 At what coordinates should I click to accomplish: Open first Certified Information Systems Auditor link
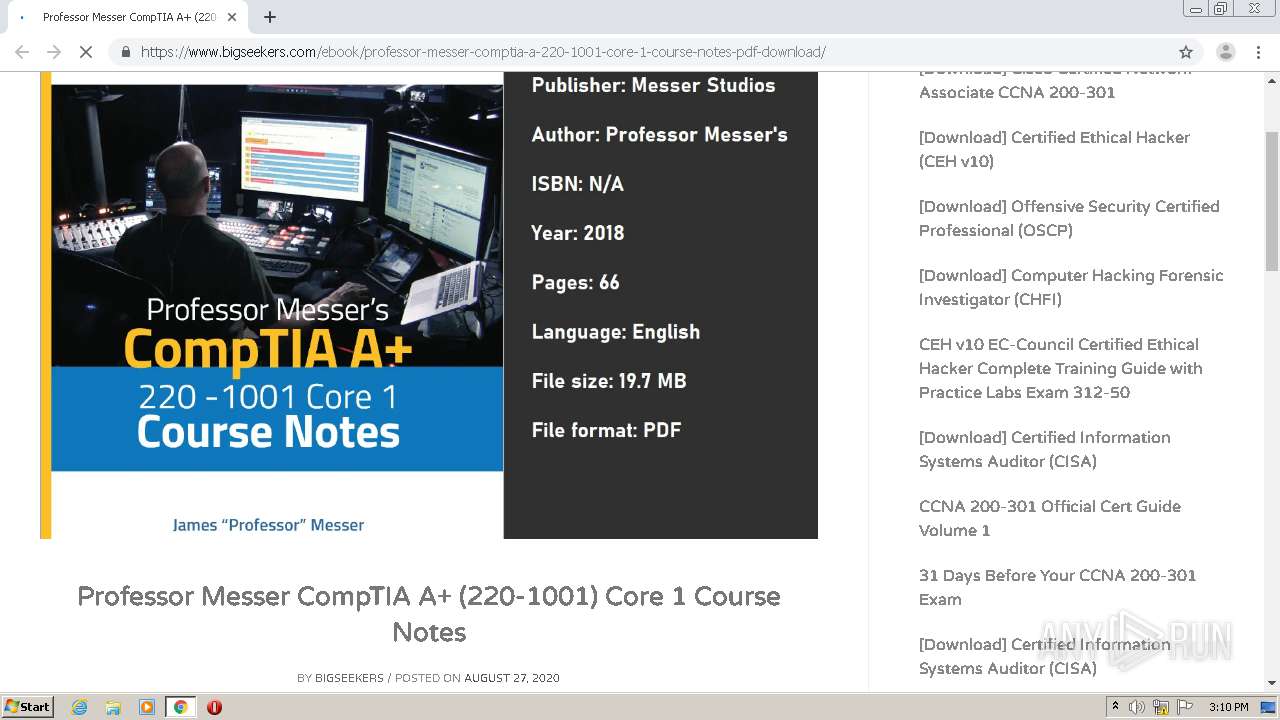pos(1044,449)
